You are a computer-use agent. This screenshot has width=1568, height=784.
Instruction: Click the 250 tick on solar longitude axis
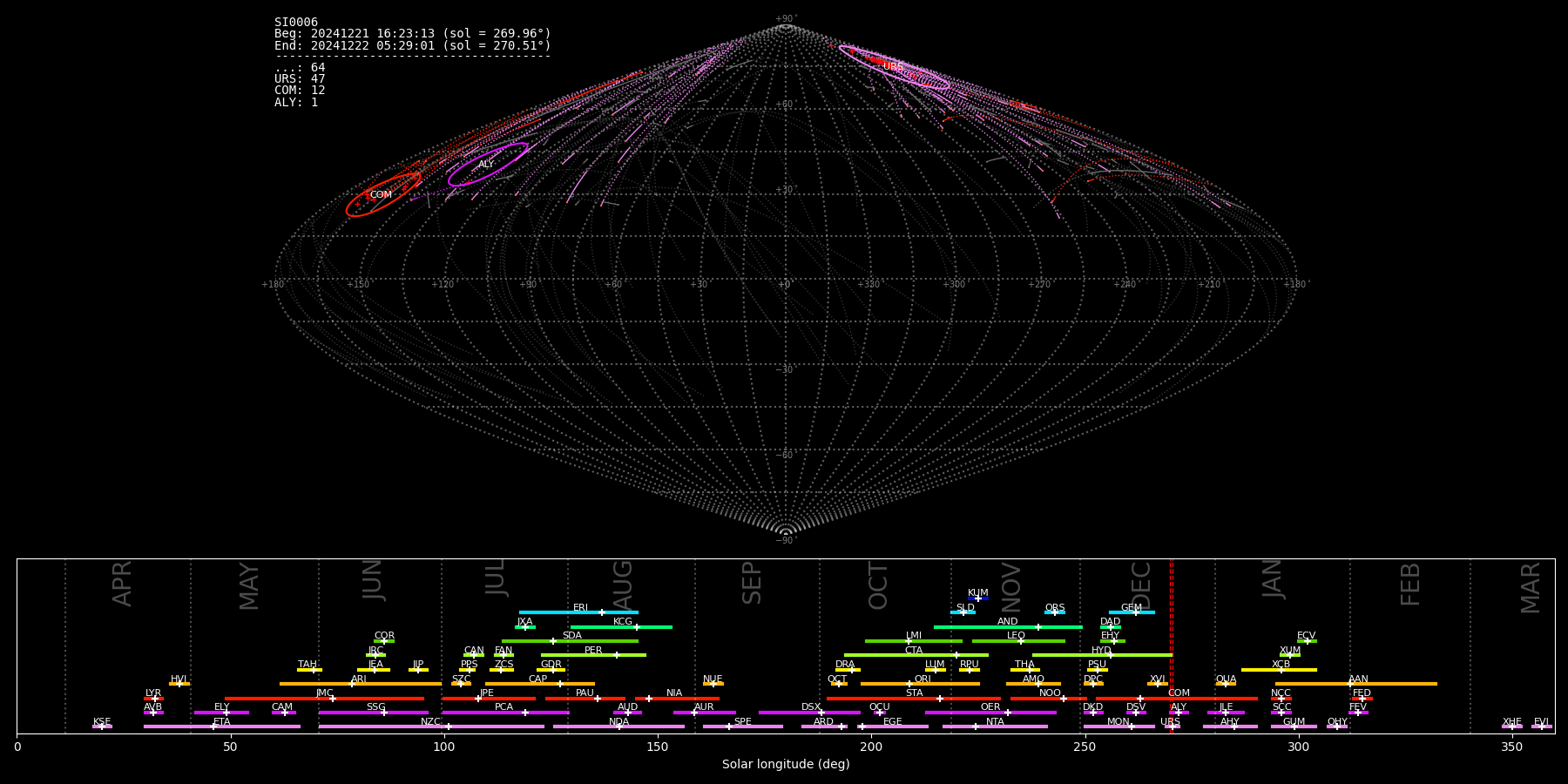pos(1085,747)
